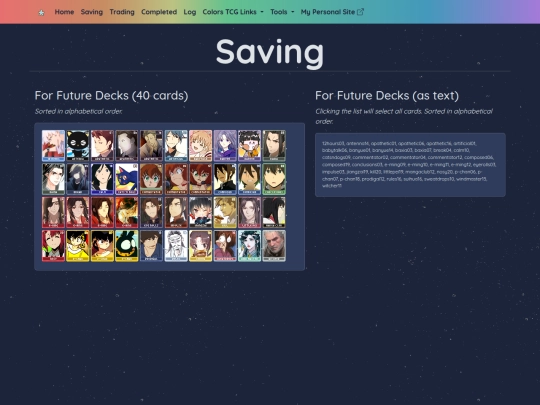Click the catsndogs09 blue cat card
The height and width of the screenshot is (405, 540).
pyautogui.click(x=127, y=179)
